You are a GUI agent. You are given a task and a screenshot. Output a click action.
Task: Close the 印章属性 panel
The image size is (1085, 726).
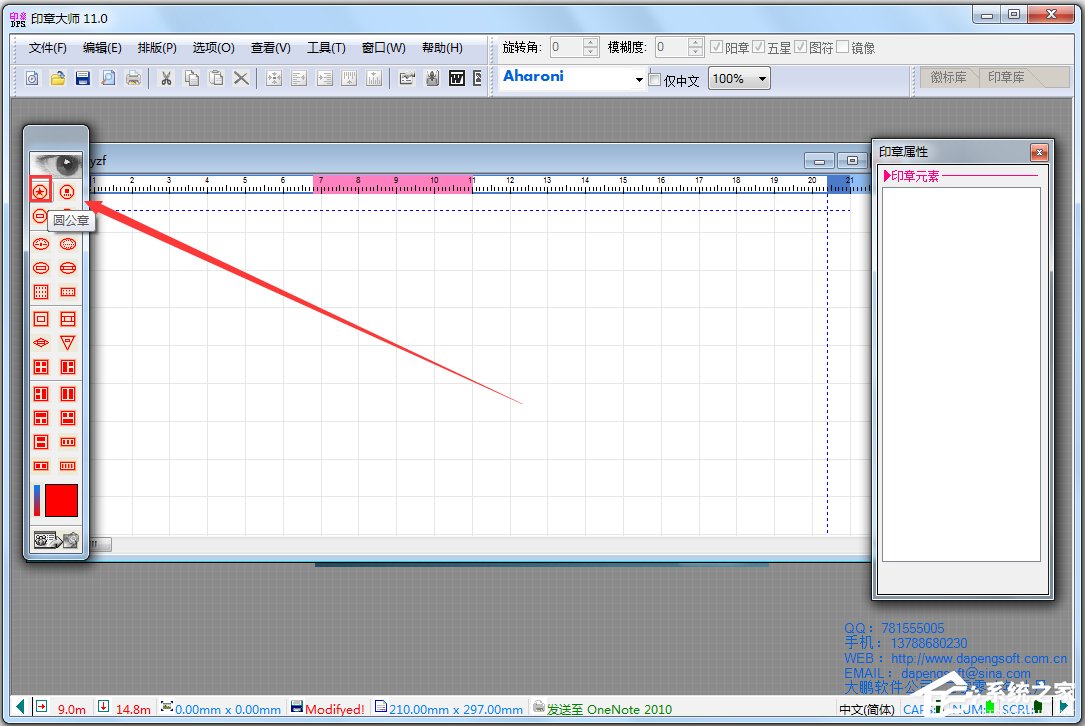(1039, 152)
